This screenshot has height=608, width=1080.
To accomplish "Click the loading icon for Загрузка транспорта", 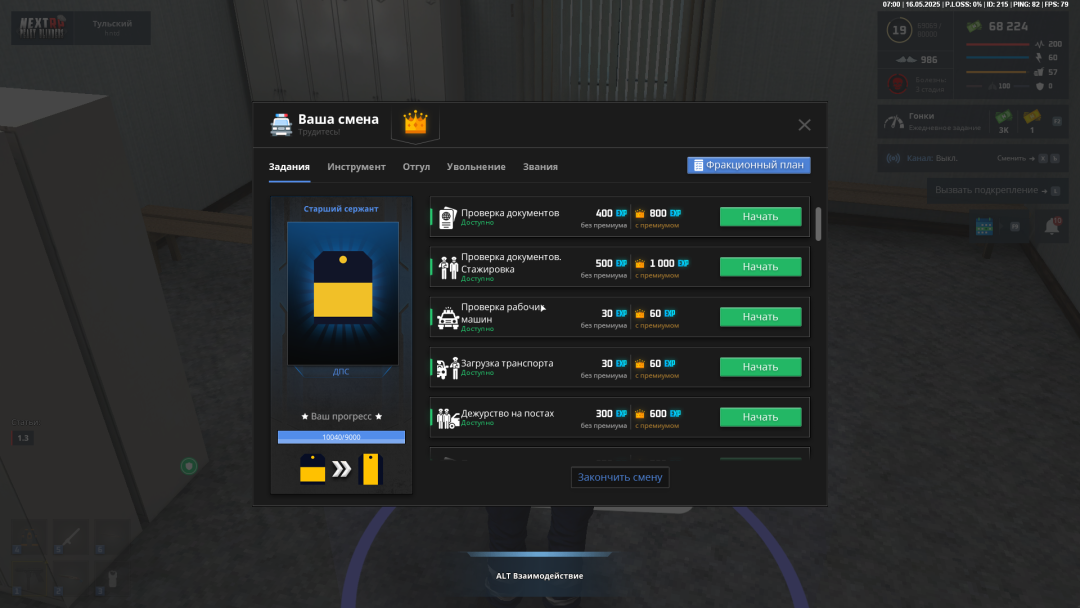I will tap(448, 368).
